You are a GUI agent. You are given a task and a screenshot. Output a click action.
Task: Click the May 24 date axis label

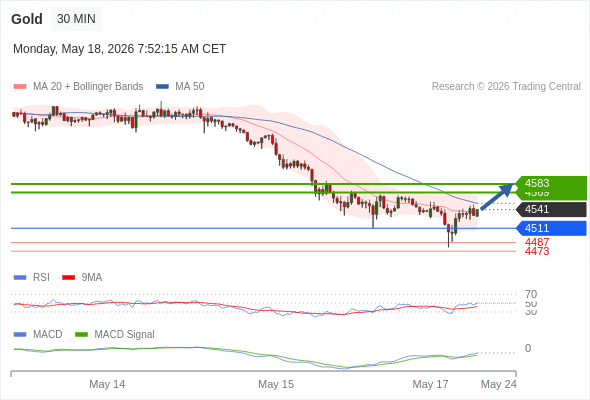(499, 384)
